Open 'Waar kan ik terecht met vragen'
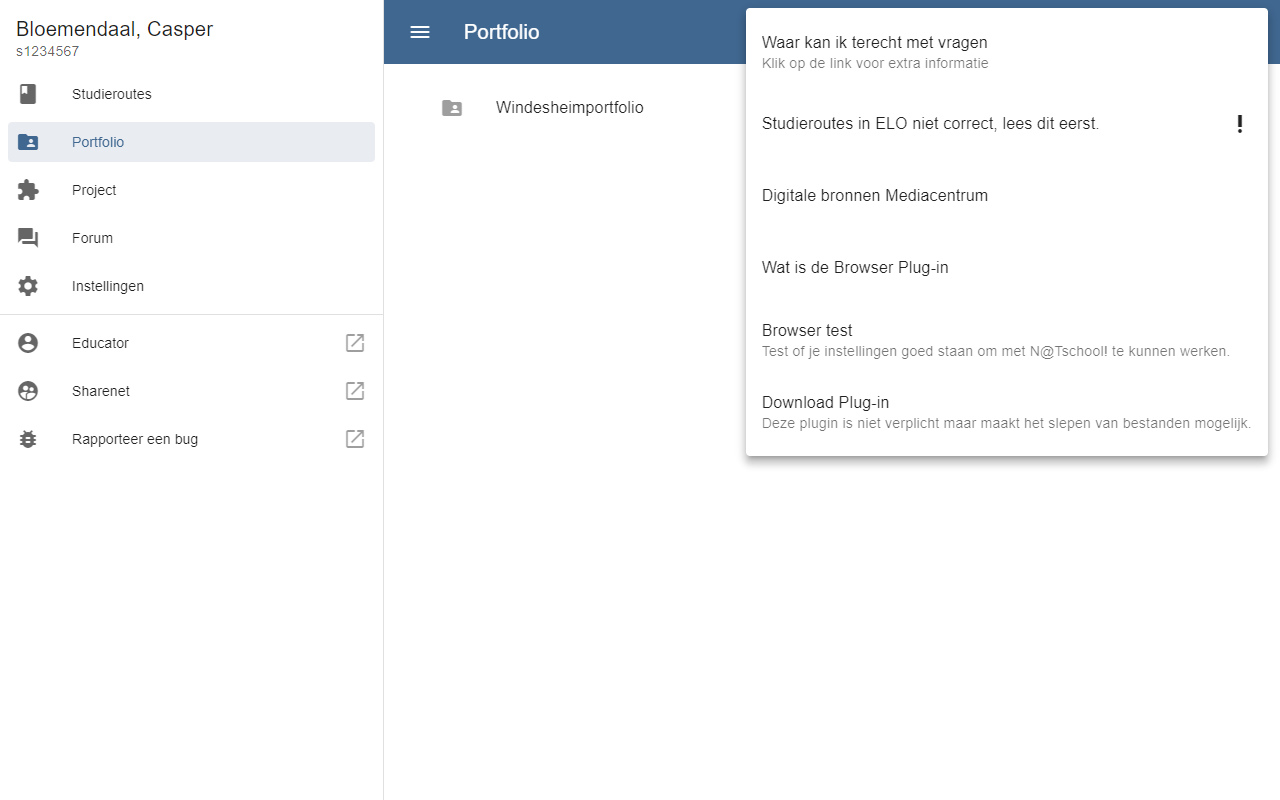Image resolution: width=1280 pixels, height=800 pixels. pos(1007,52)
